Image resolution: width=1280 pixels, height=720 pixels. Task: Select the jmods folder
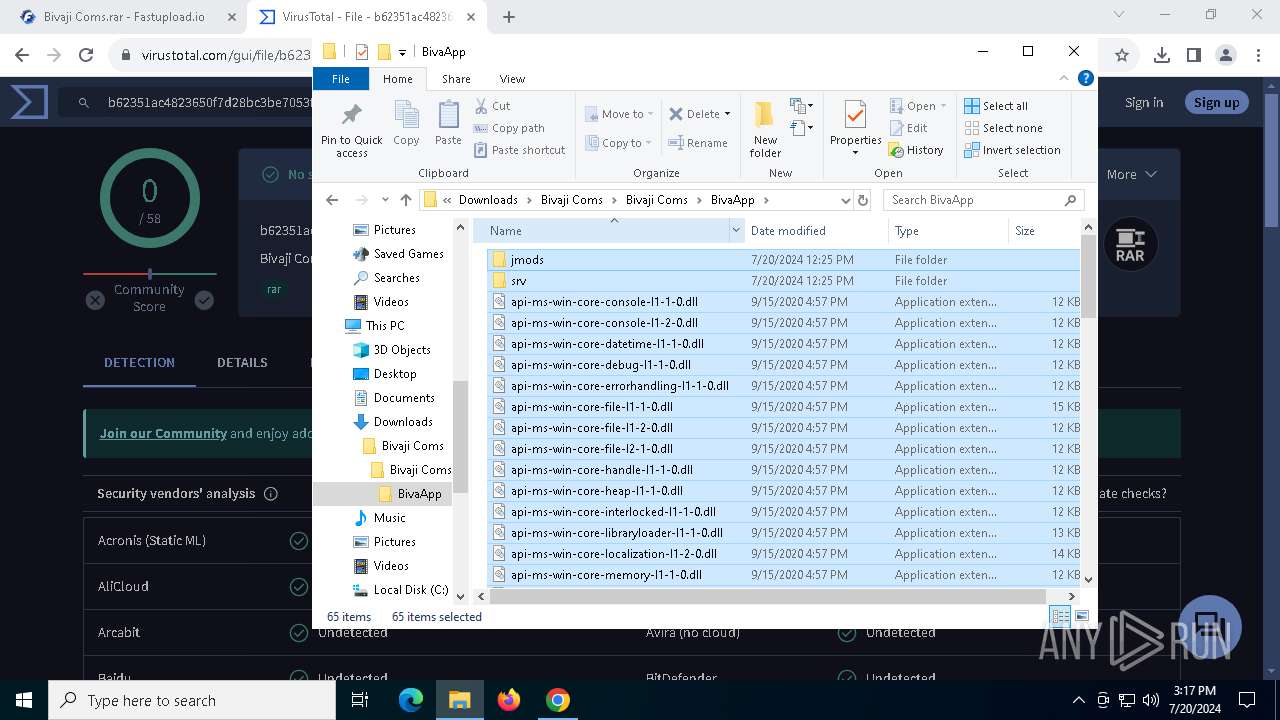click(x=783, y=260)
